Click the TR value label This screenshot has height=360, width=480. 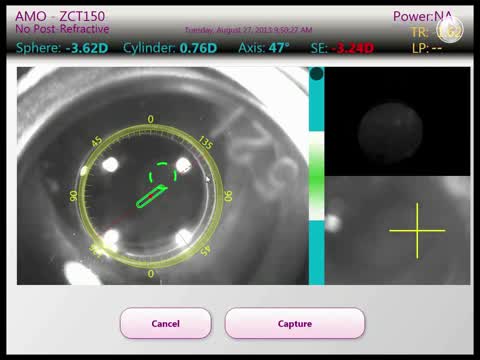[x=436, y=32]
